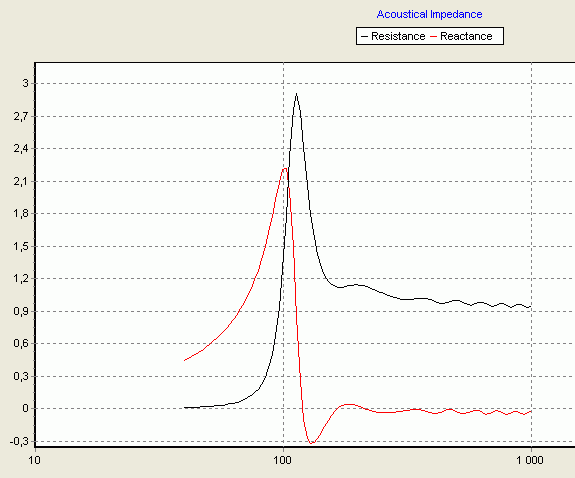
Task: Click the y-axis label 2,4
Action: [x=21, y=149]
